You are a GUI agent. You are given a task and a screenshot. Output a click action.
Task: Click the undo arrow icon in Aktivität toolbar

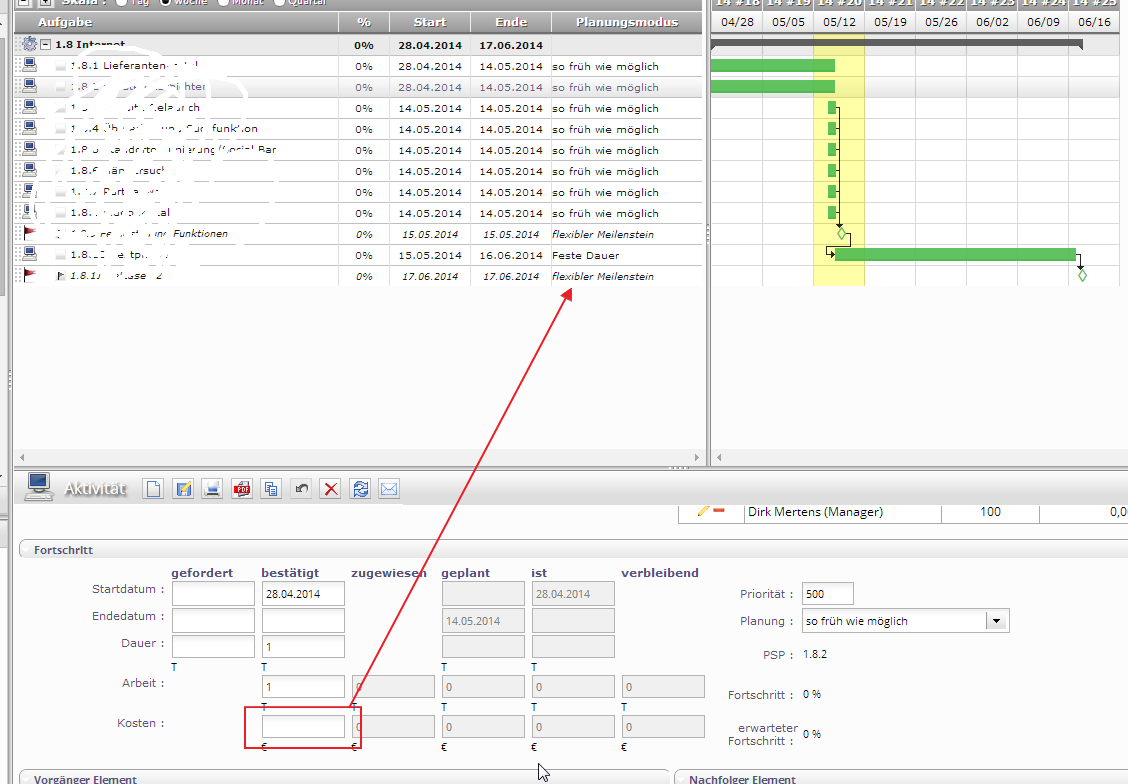(301, 489)
